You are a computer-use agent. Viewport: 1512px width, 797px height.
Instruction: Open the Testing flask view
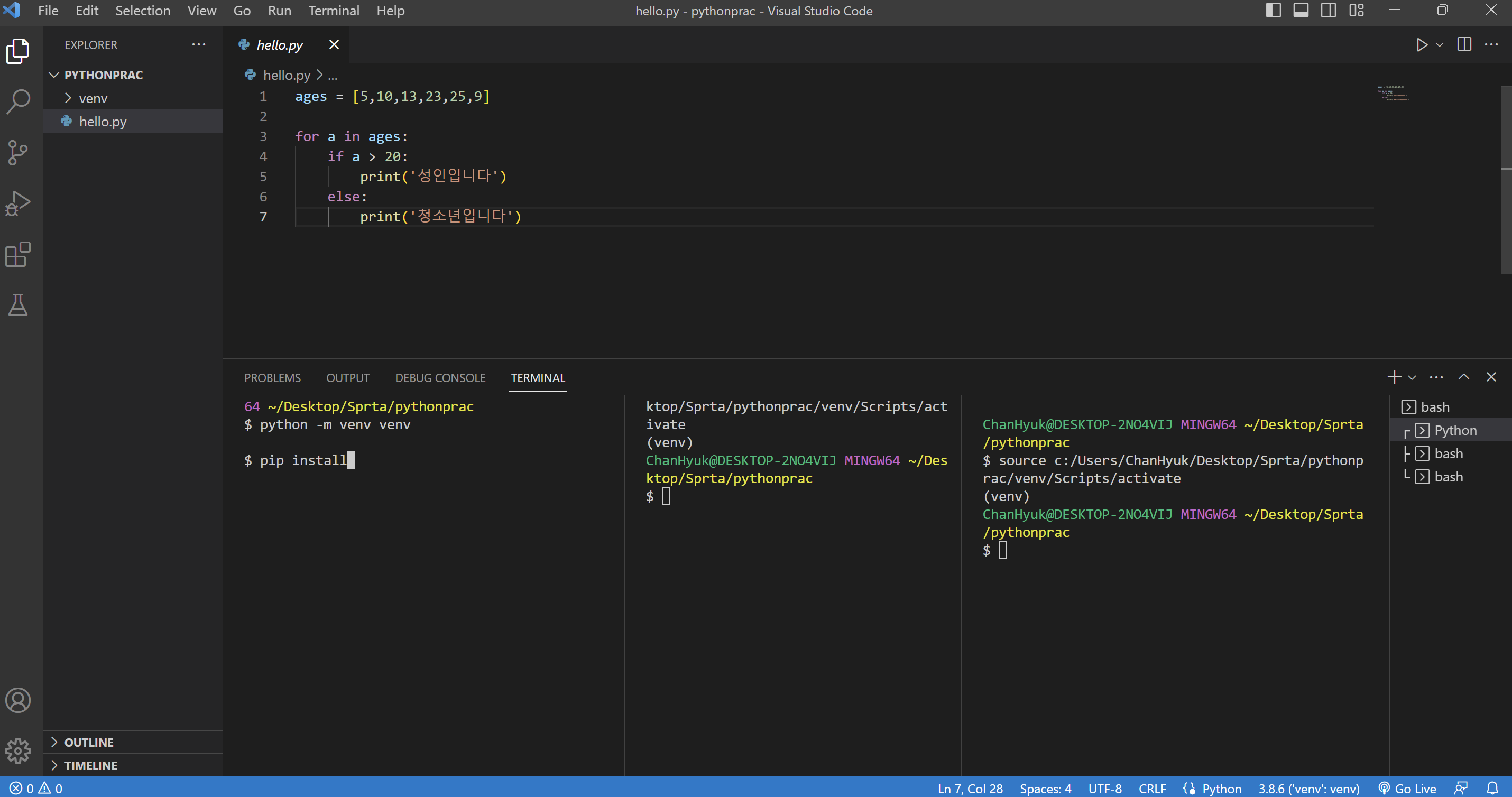point(18,305)
